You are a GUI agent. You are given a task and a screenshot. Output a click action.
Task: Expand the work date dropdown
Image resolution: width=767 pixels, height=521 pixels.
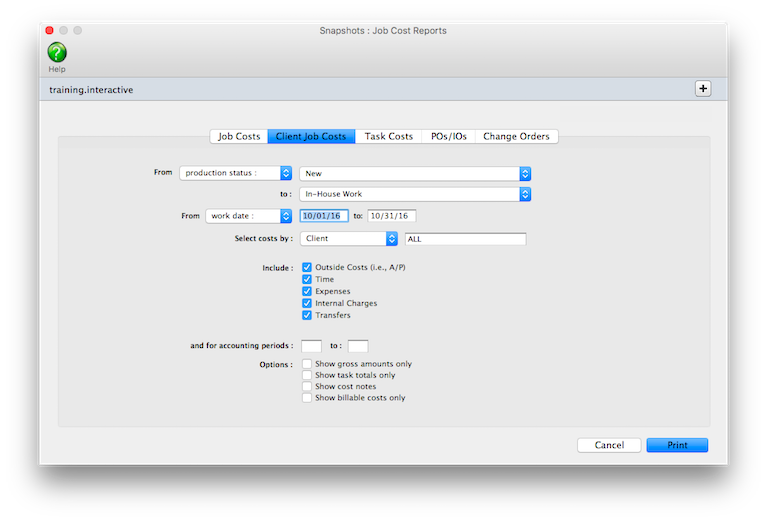coord(248,216)
